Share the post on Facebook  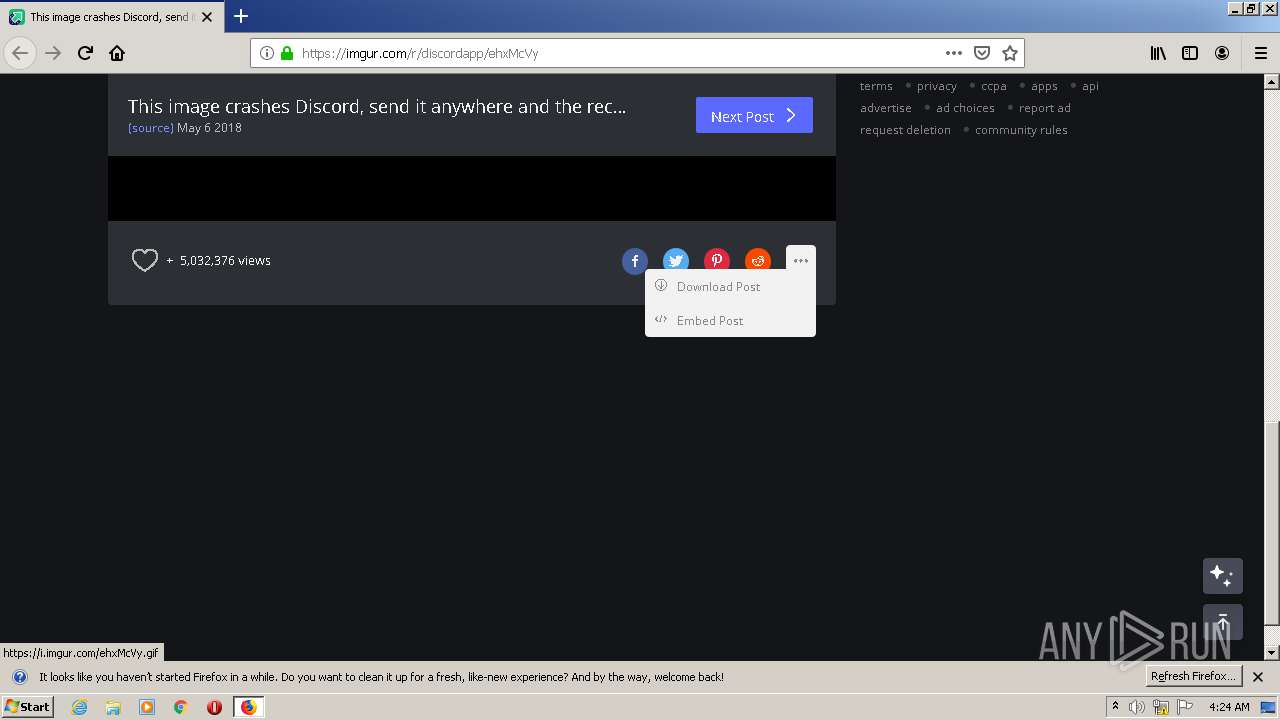635,261
